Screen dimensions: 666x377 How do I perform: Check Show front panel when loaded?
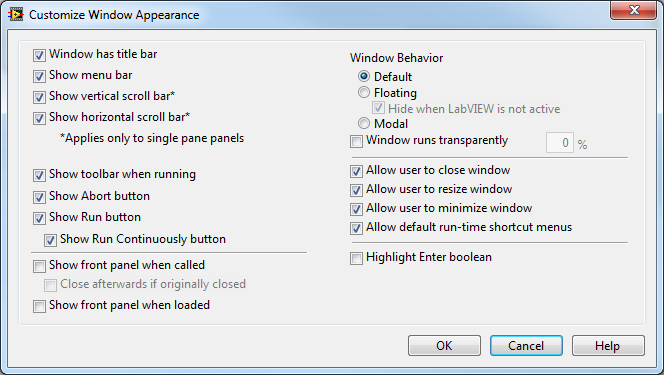point(40,306)
